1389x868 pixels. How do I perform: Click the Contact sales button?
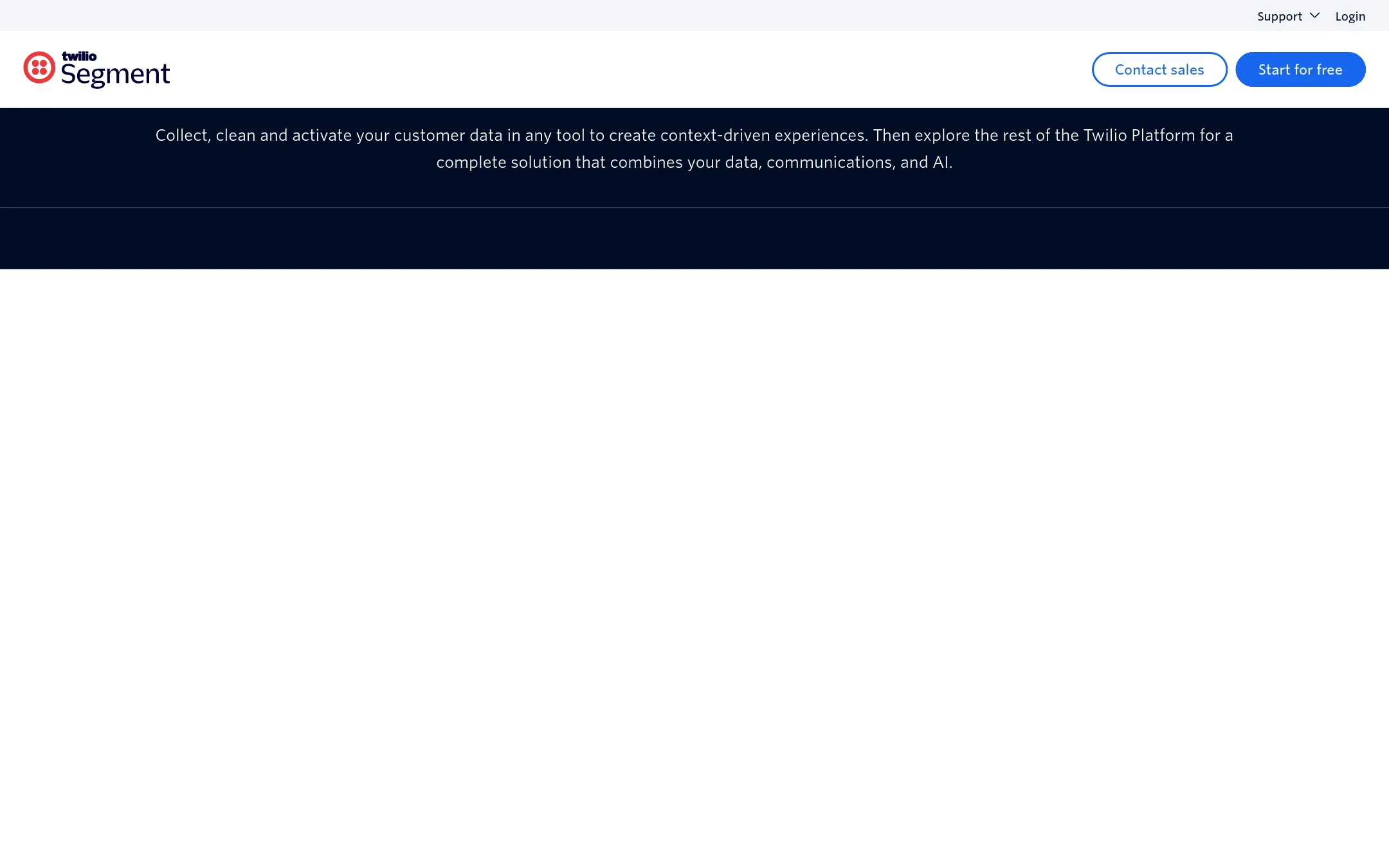point(1159,69)
